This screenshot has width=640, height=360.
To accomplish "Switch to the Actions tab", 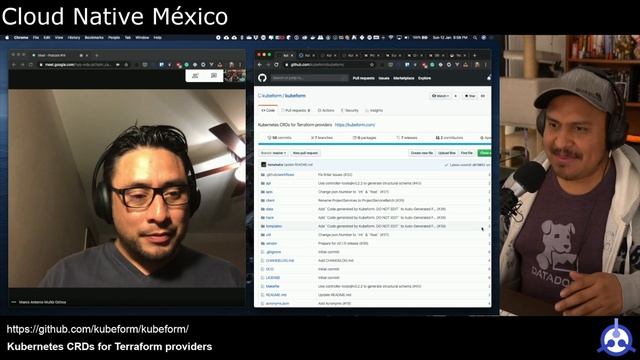I will coord(326,111).
